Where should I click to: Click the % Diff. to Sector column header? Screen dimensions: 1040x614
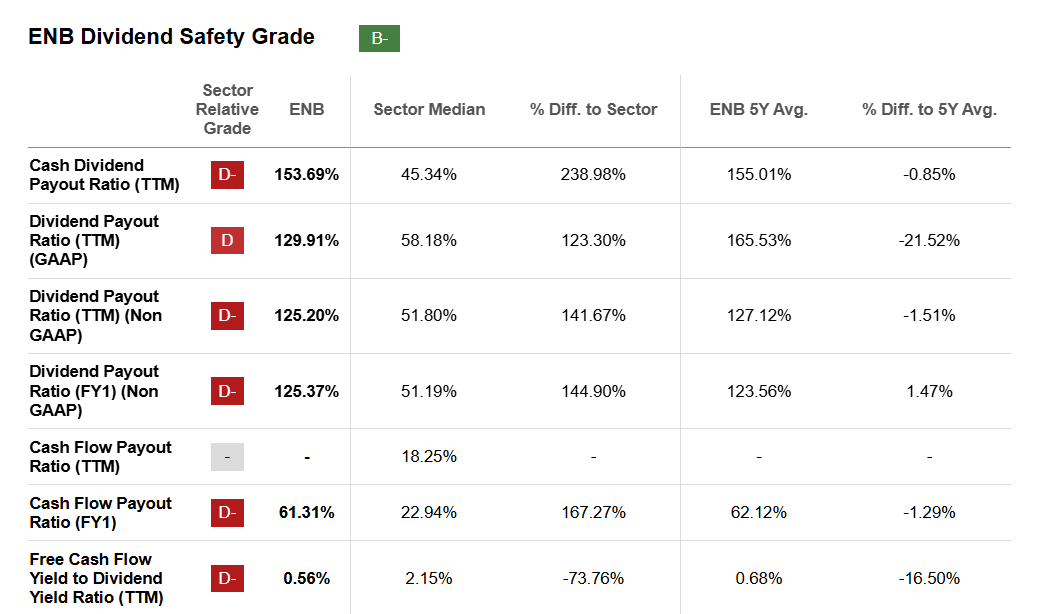[594, 110]
